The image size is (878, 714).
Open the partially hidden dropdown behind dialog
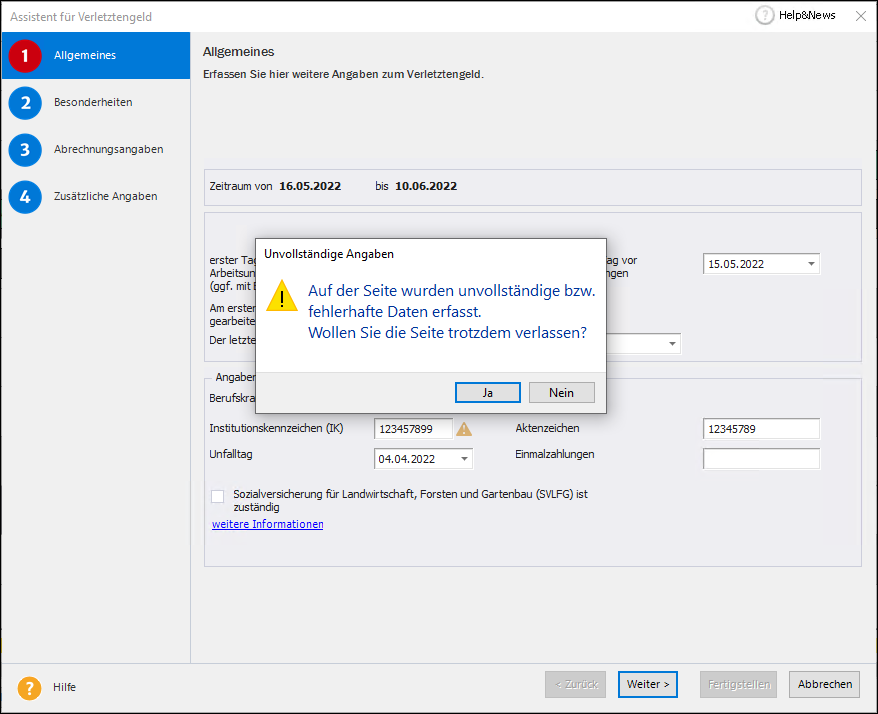point(671,344)
